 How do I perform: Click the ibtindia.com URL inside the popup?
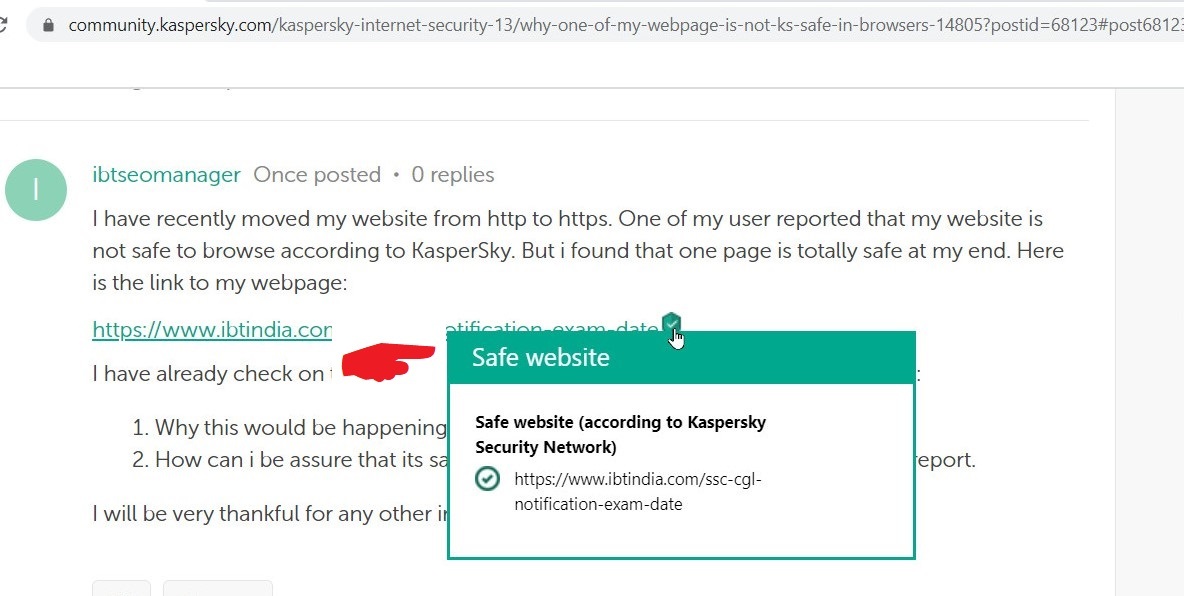[x=637, y=491]
